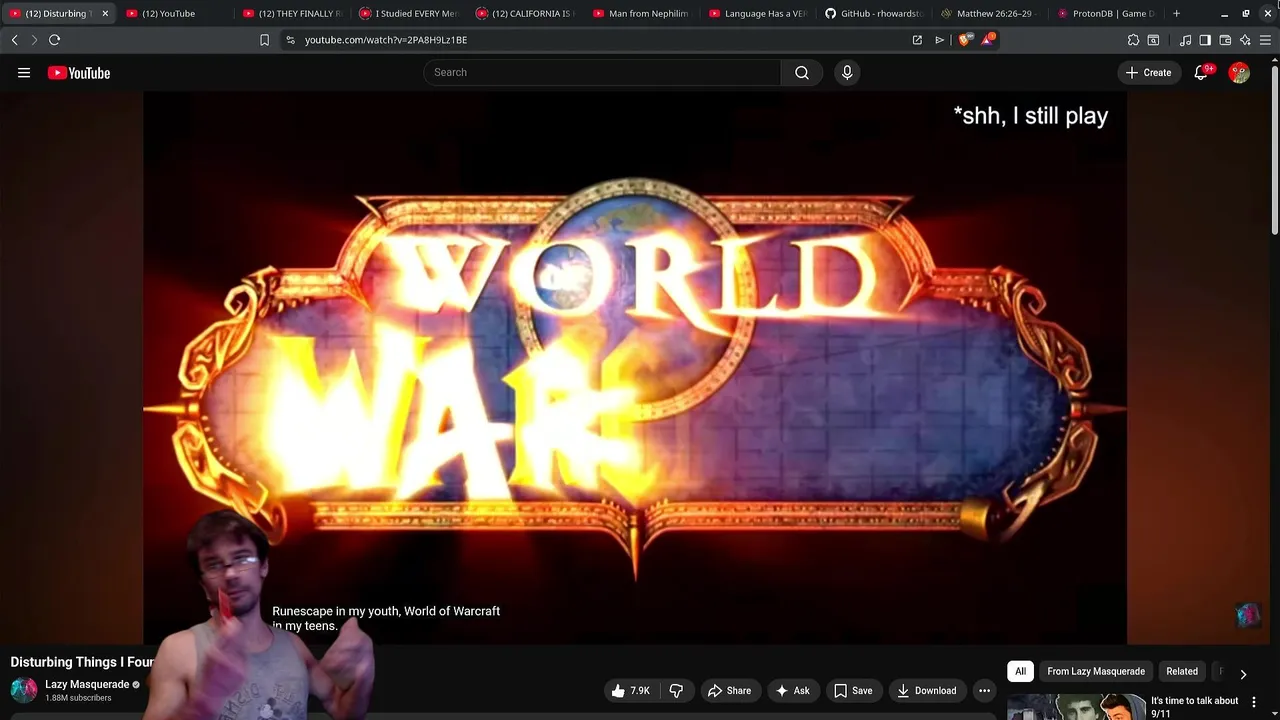View site information icon in address bar
This screenshot has width=1280, height=720.
290,40
